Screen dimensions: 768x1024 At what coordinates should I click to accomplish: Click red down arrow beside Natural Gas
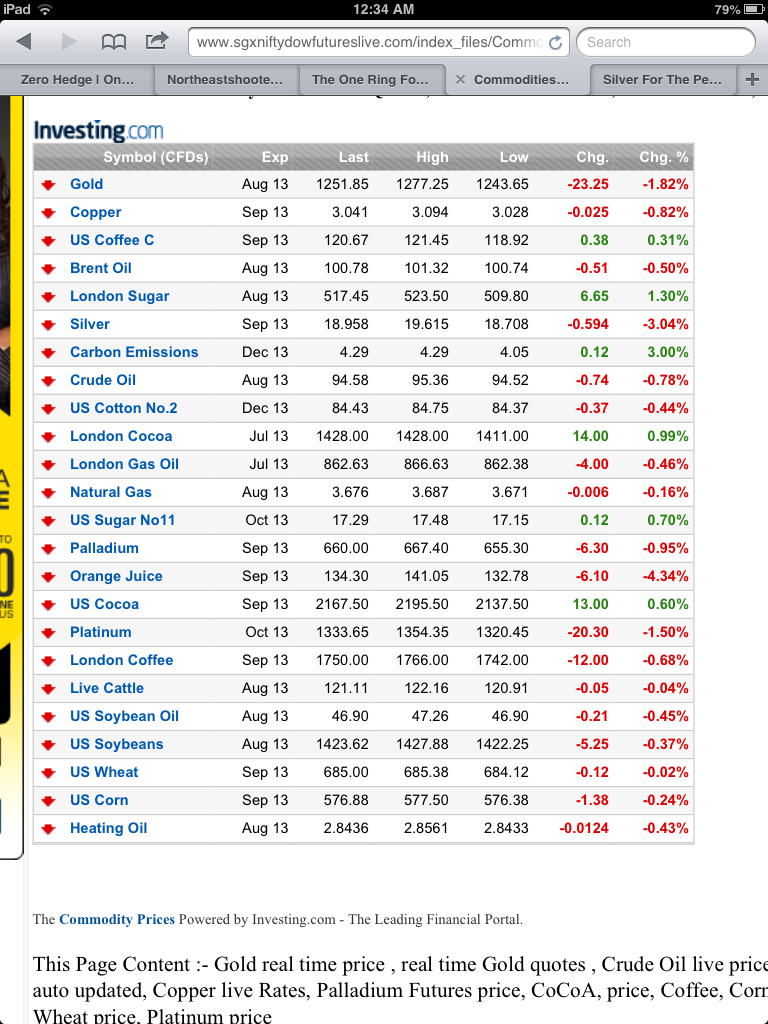(x=48, y=493)
